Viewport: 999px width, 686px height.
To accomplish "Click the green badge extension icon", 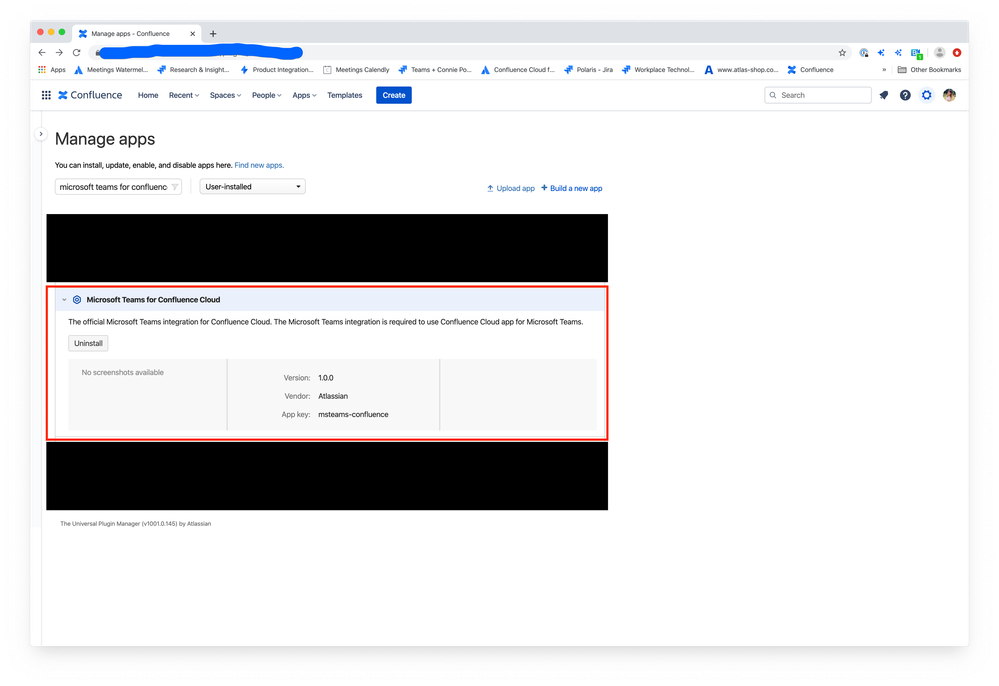I will pos(916,54).
